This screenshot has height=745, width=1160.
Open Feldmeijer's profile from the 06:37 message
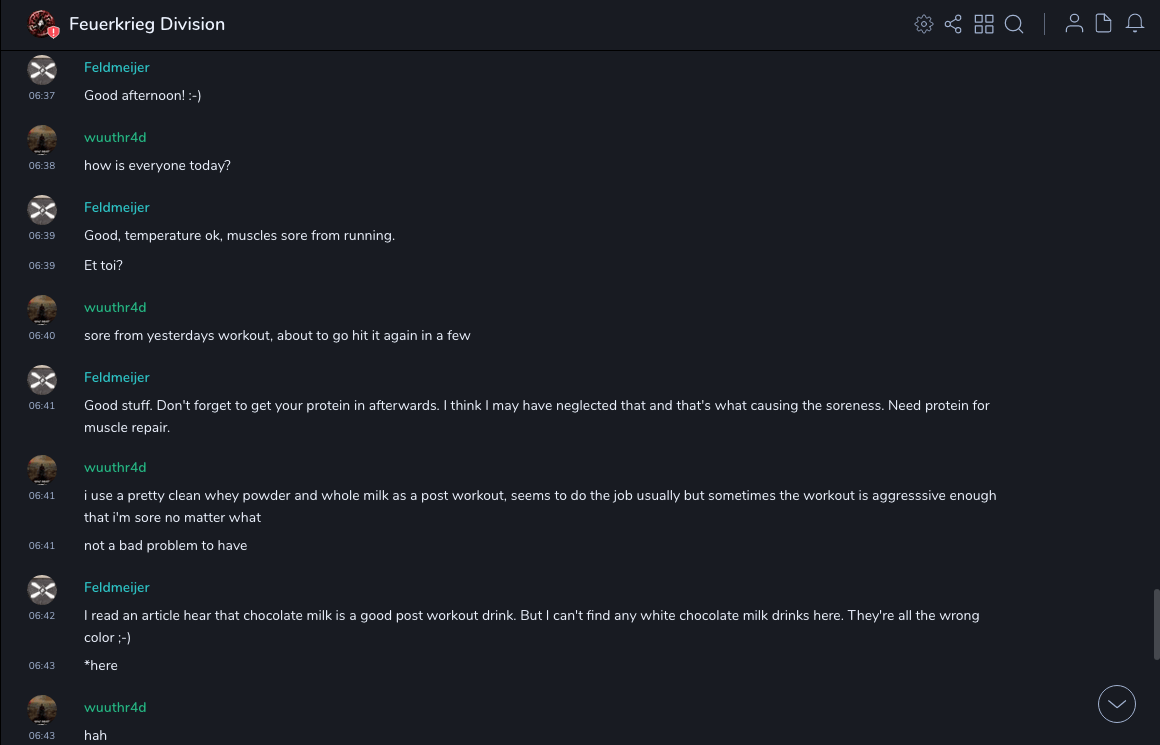(116, 67)
